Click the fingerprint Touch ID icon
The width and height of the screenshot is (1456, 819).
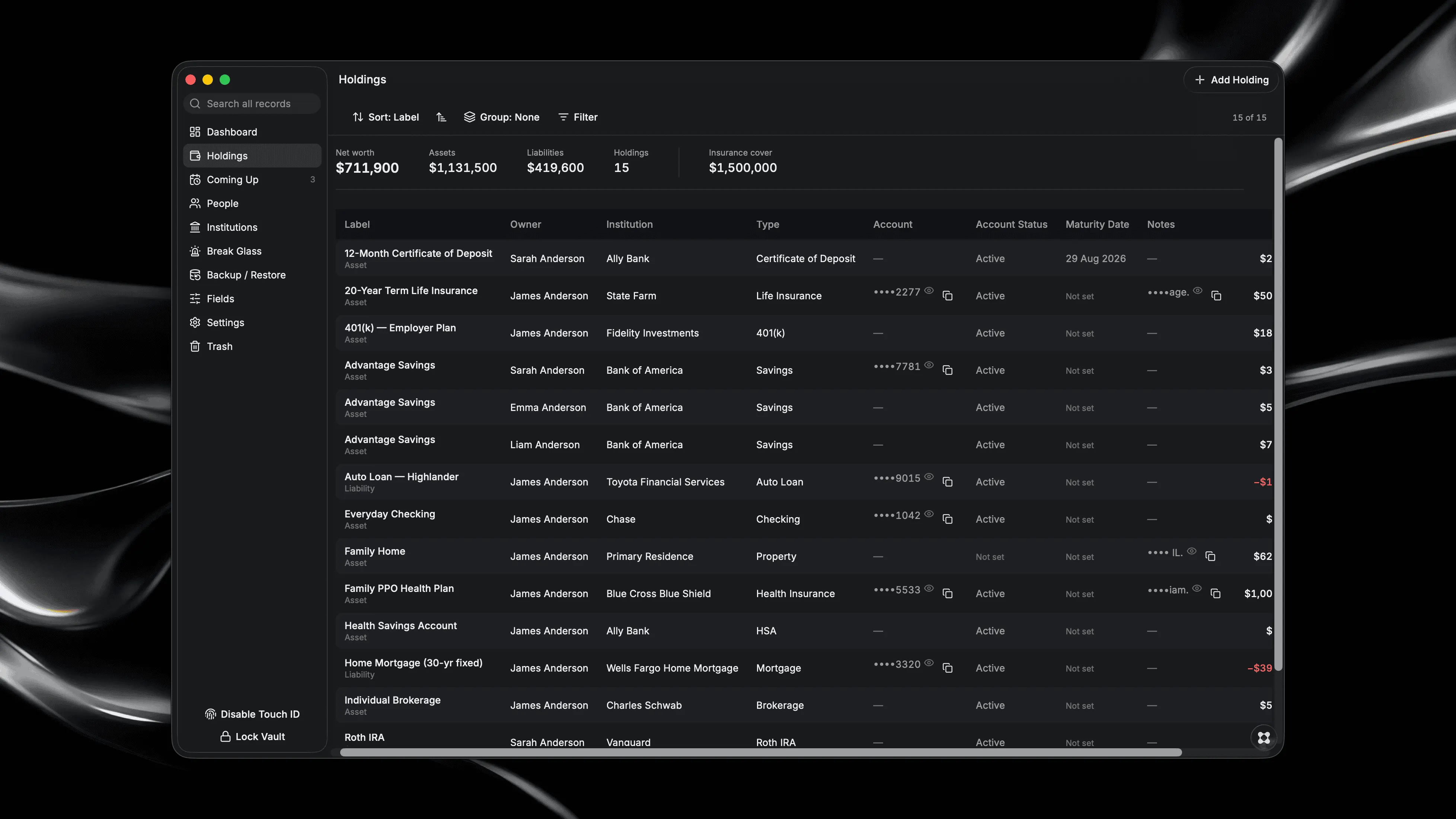210,714
